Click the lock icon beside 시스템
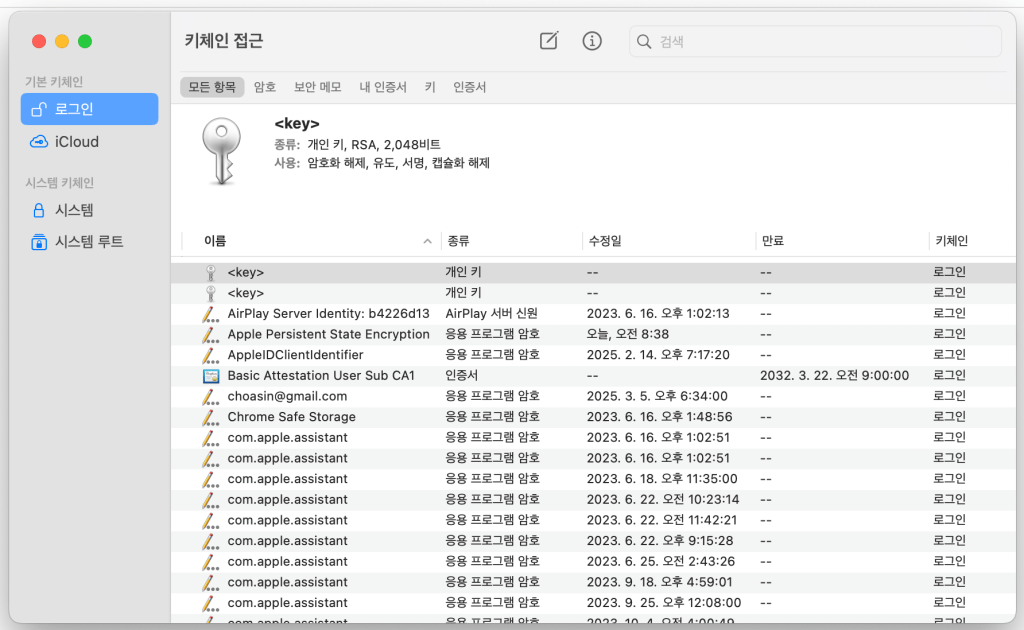The image size is (1024, 630). click(39, 210)
